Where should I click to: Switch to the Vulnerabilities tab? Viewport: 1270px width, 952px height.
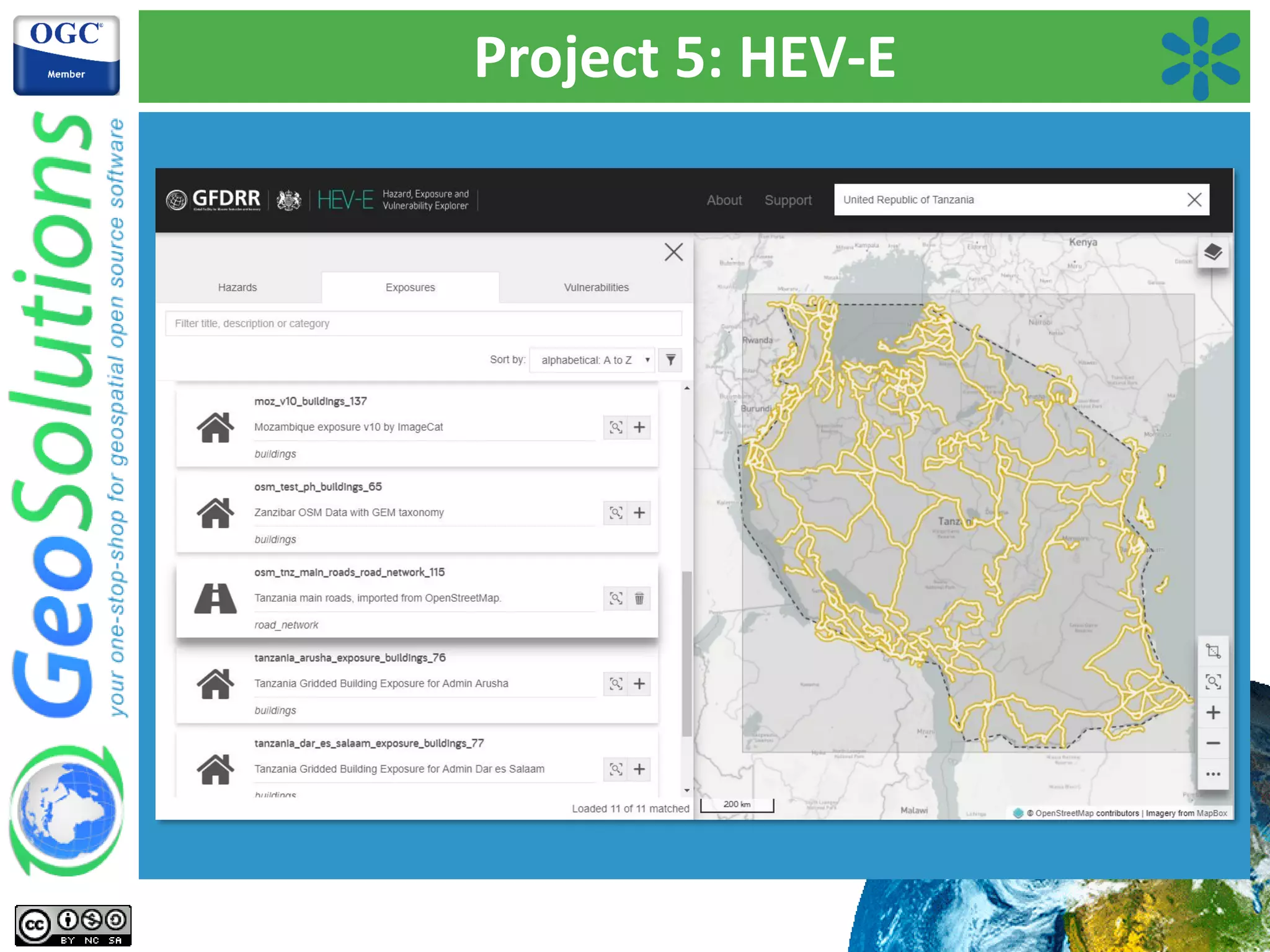(x=596, y=288)
